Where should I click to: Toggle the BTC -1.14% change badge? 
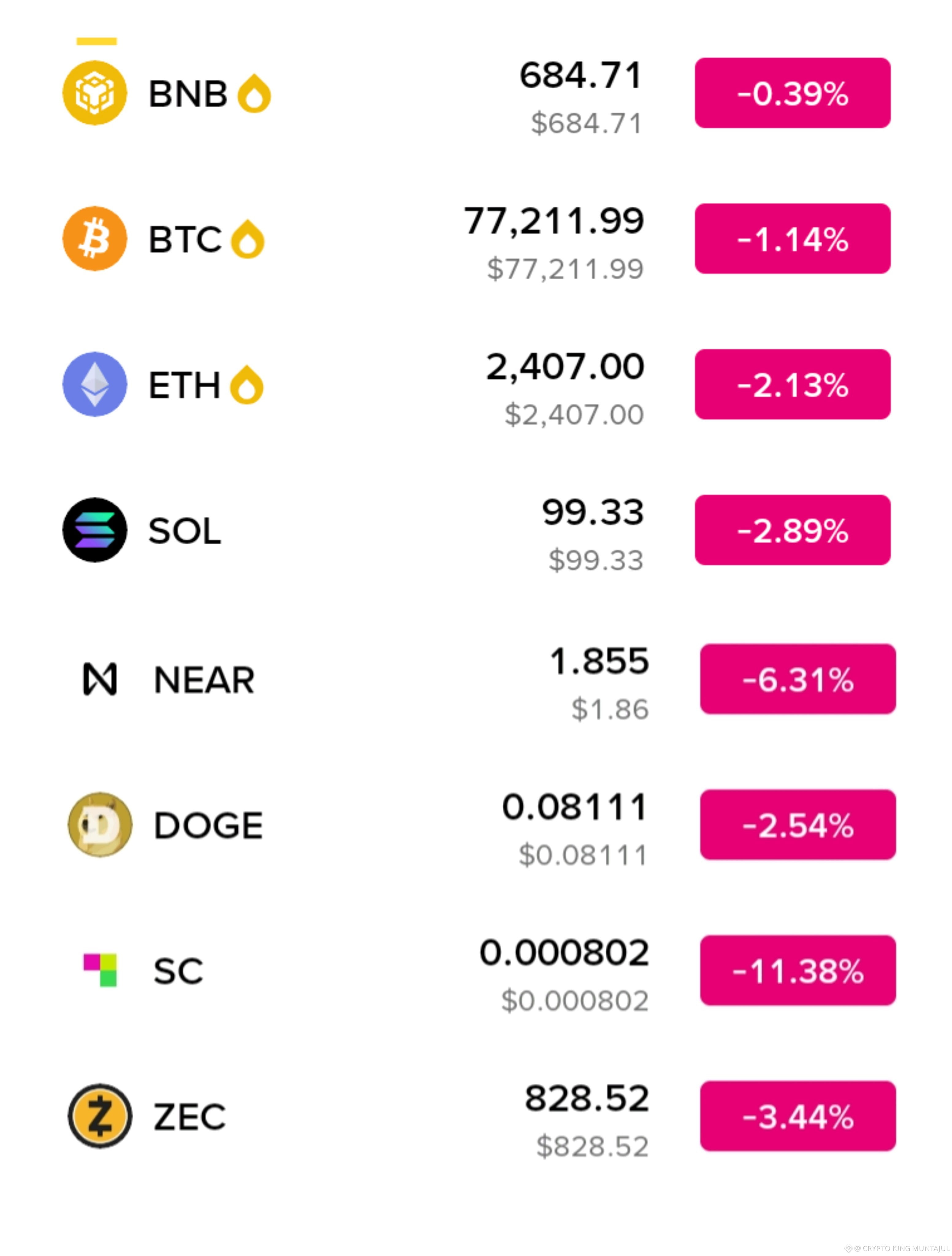point(793,239)
